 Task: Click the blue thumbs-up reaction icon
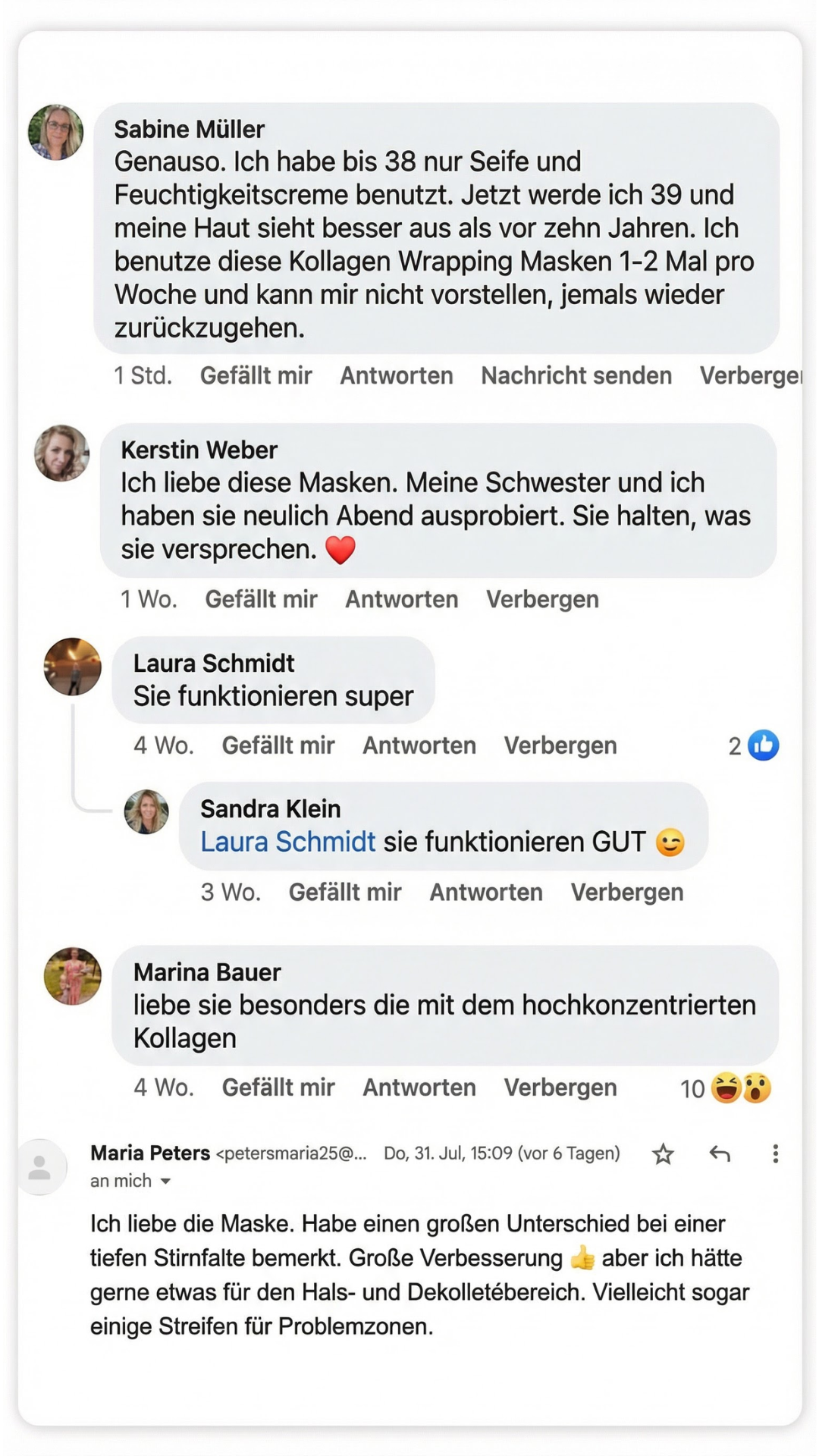tap(763, 745)
